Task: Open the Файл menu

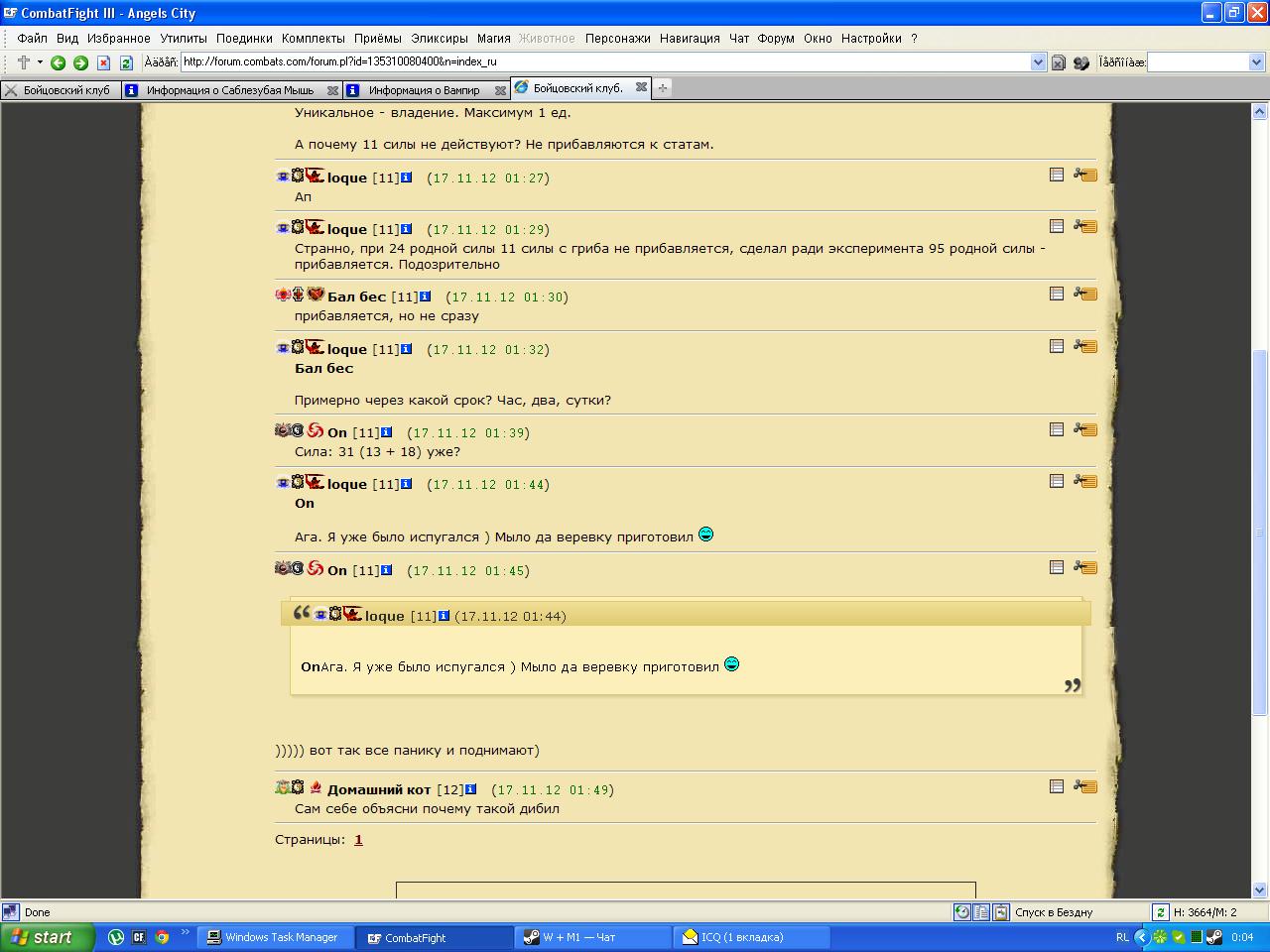Action: click(32, 39)
